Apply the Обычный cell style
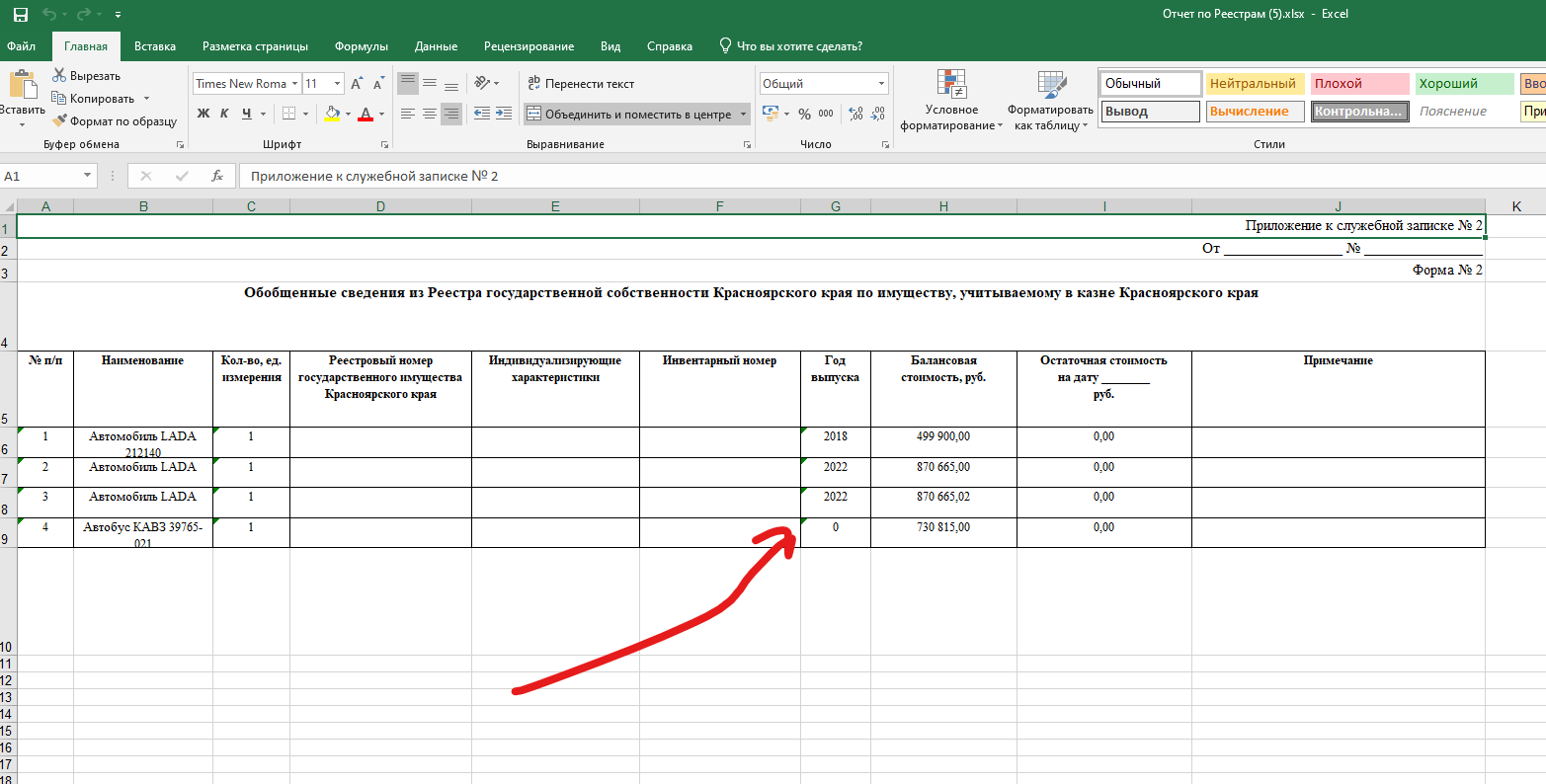 coord(1151,84)
